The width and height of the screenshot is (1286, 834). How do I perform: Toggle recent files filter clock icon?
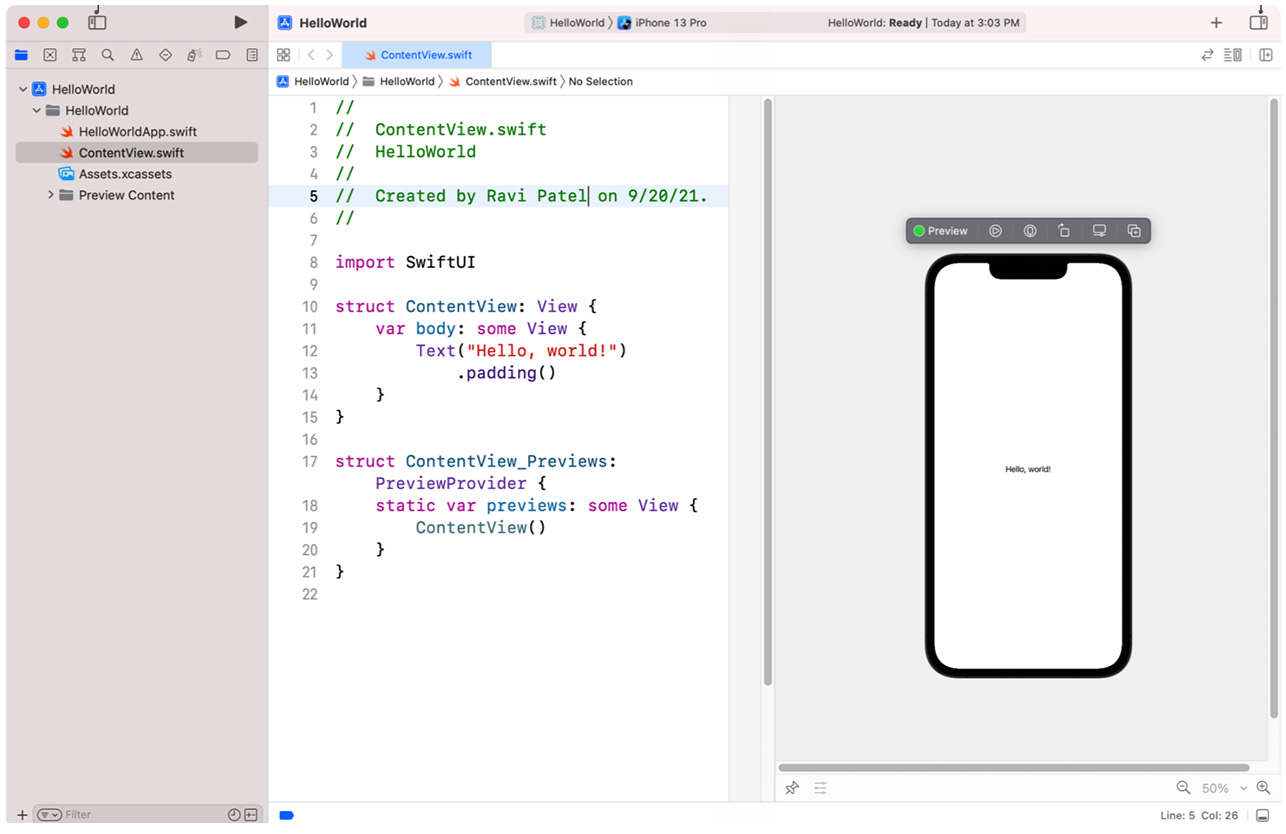click(233, 815)
